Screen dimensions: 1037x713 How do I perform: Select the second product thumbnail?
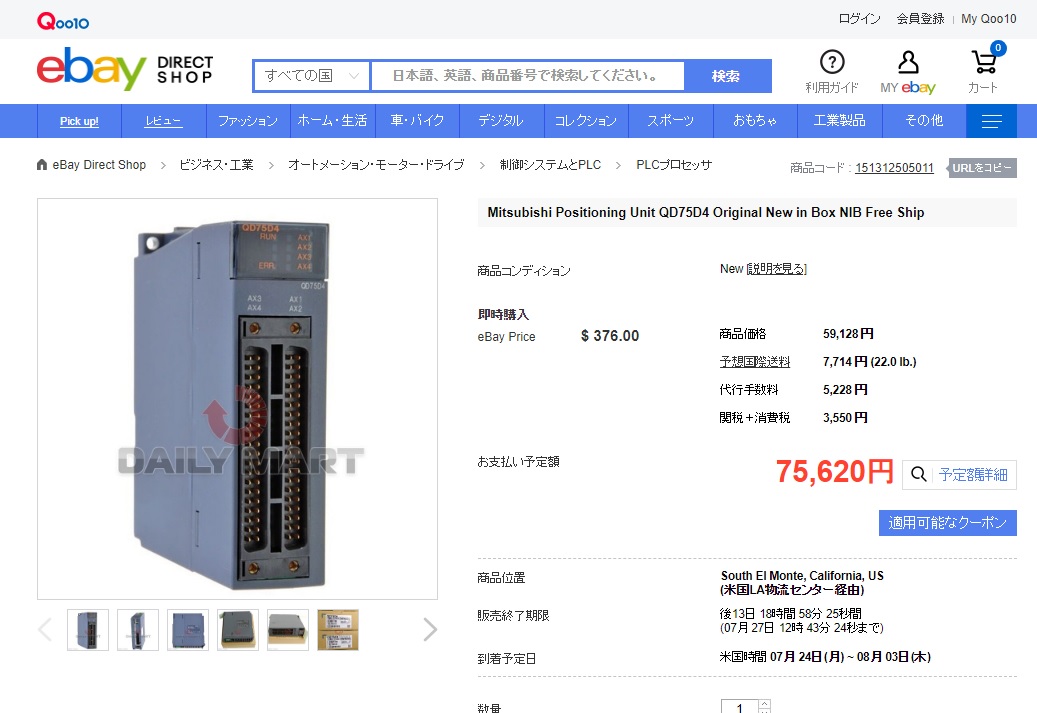(x=138, y=630)
